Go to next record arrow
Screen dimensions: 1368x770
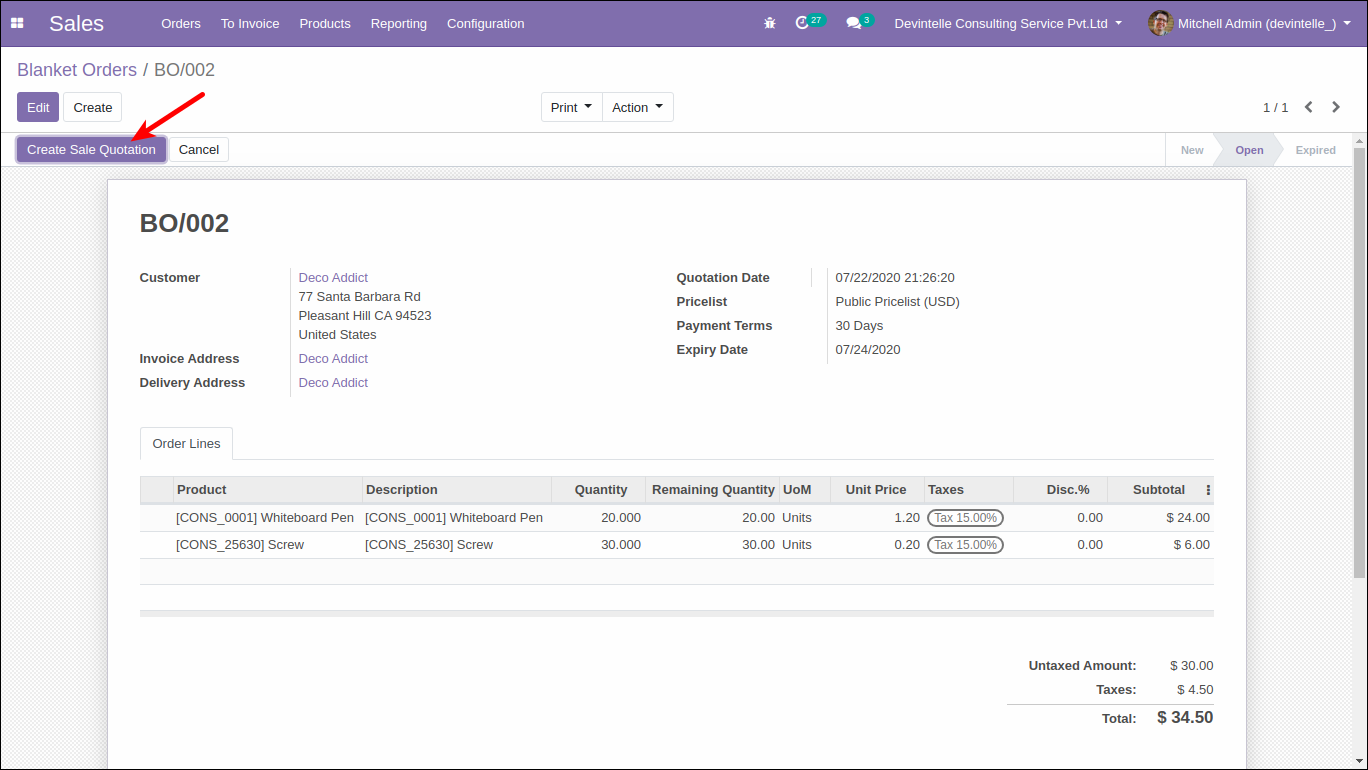tap(1336, 107)
